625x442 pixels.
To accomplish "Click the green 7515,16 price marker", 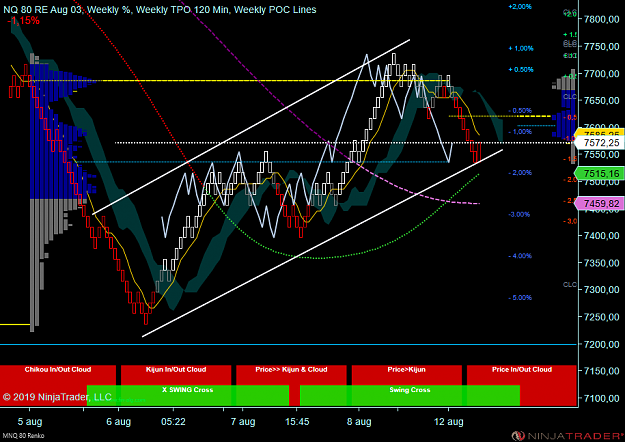I will click(601, 173).
